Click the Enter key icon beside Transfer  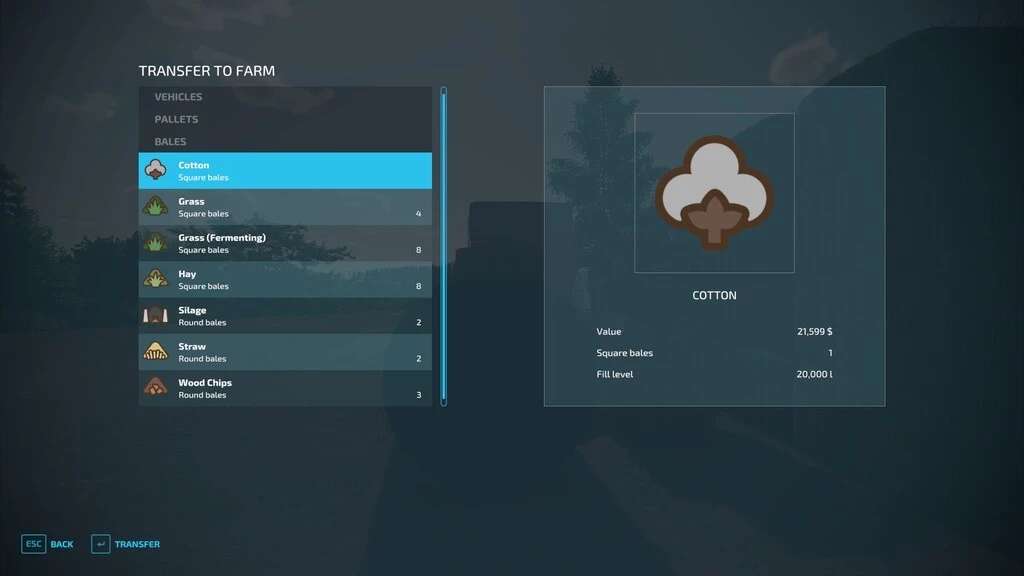pos(100,544)
